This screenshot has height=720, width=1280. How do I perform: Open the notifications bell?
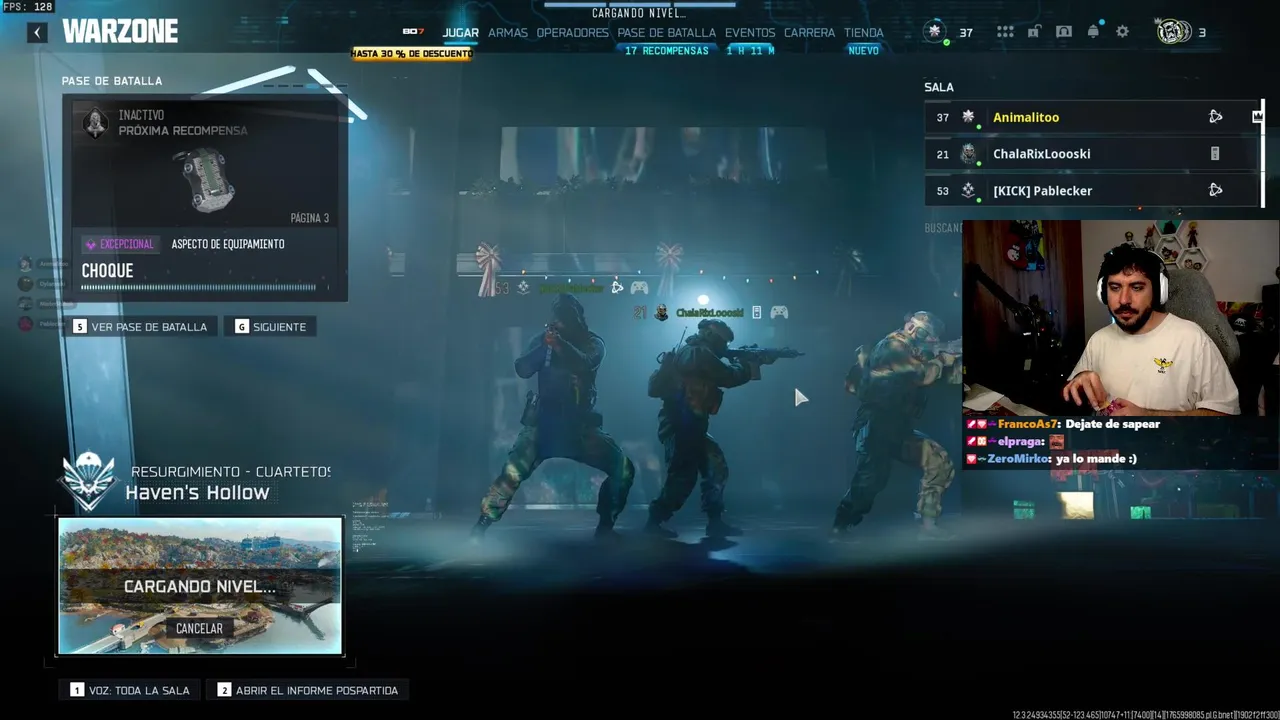point(1093,32)
